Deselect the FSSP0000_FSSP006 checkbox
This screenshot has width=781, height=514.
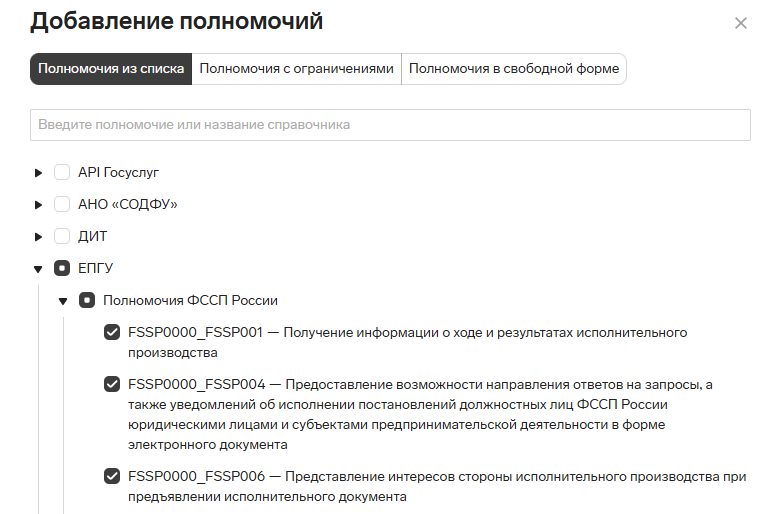point(112,476)
